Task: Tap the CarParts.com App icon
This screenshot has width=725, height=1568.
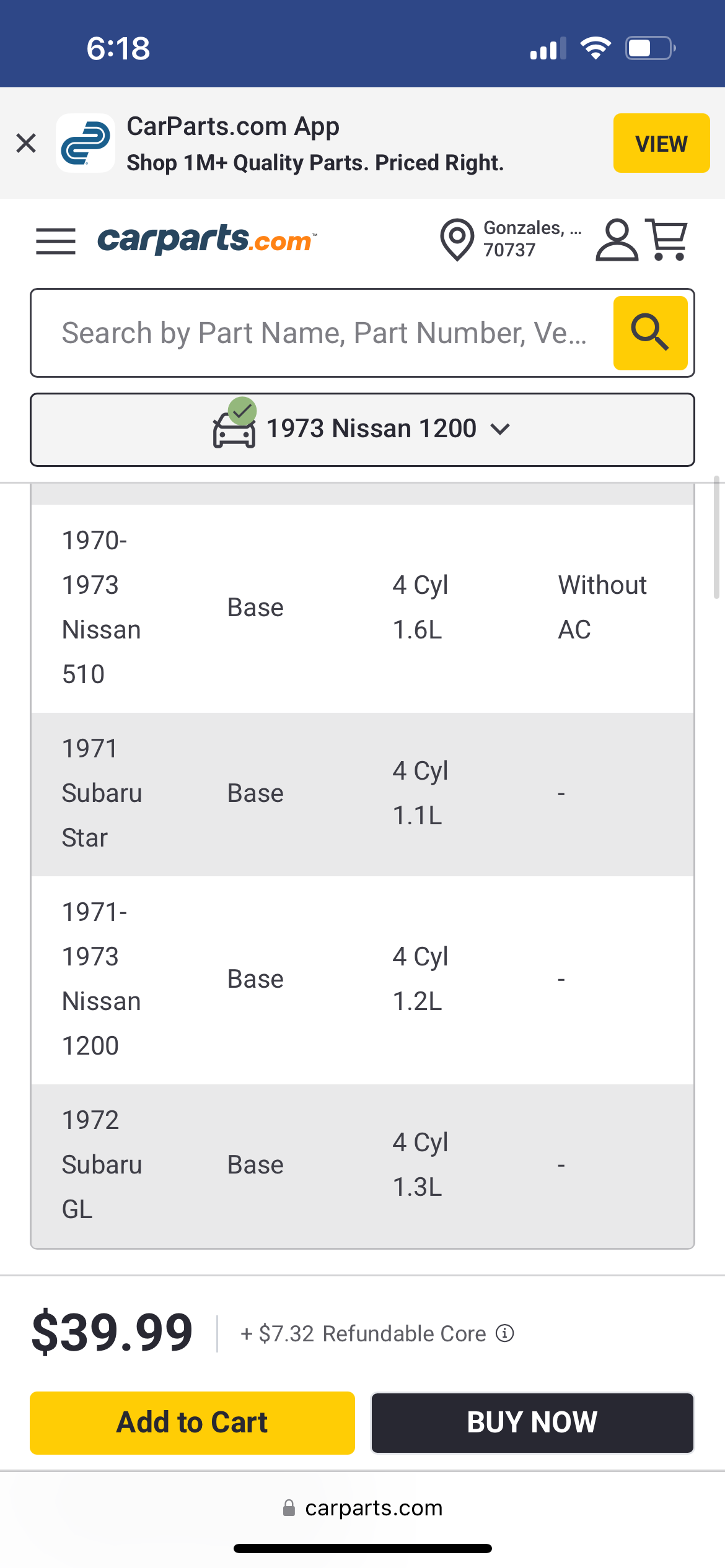Action: (86, 143)
